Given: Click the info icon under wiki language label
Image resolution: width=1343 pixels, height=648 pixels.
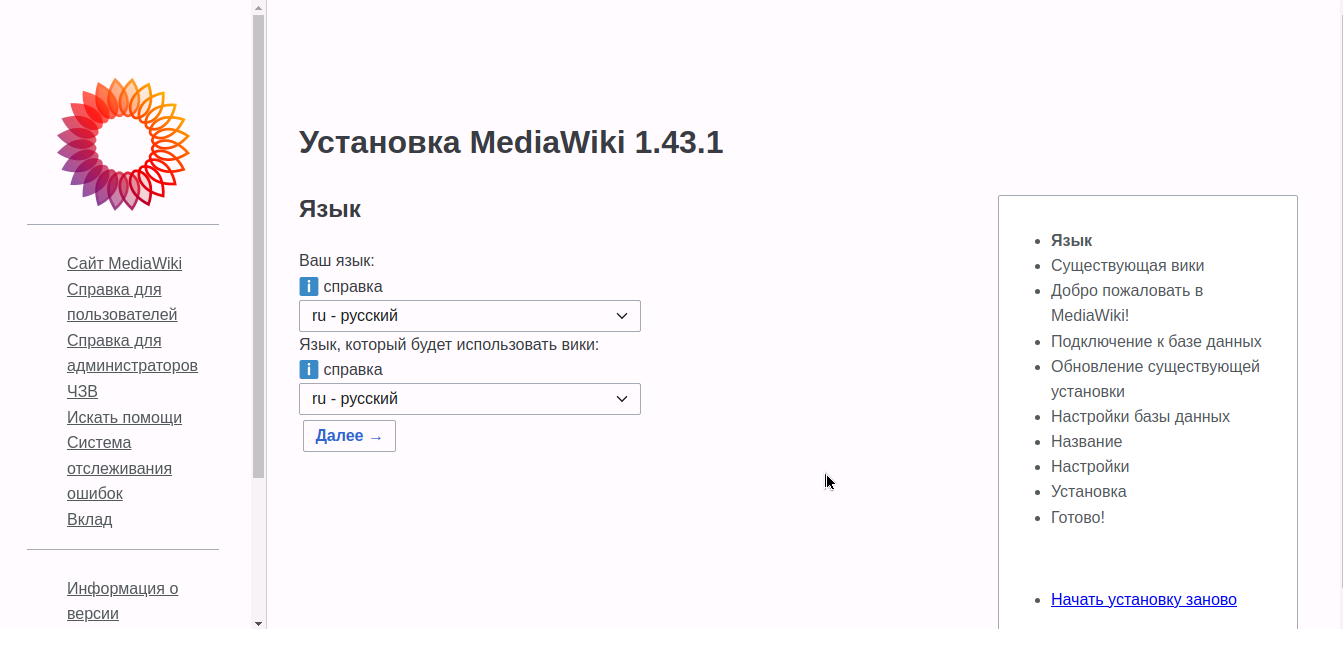Looking at the screenshot, I should 309,370.
